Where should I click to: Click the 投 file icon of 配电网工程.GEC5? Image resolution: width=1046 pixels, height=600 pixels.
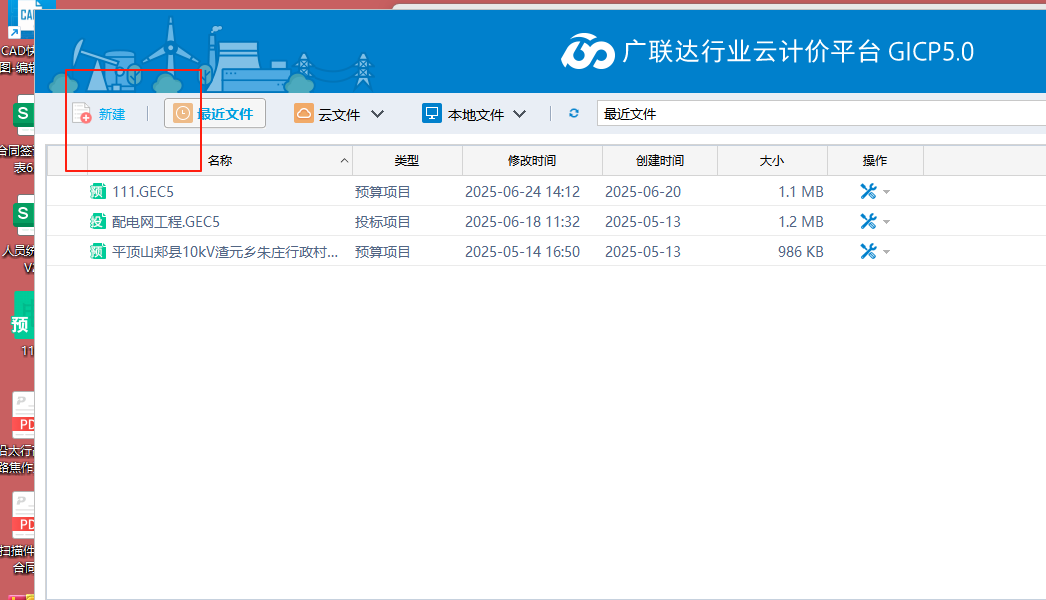tap(98, 221)
